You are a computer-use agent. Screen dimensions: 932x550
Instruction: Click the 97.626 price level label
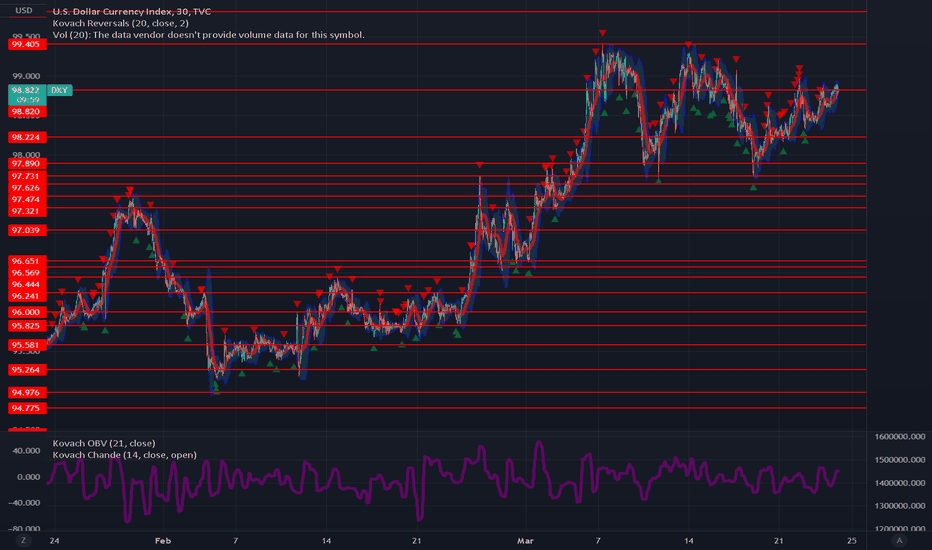[27, 188]
